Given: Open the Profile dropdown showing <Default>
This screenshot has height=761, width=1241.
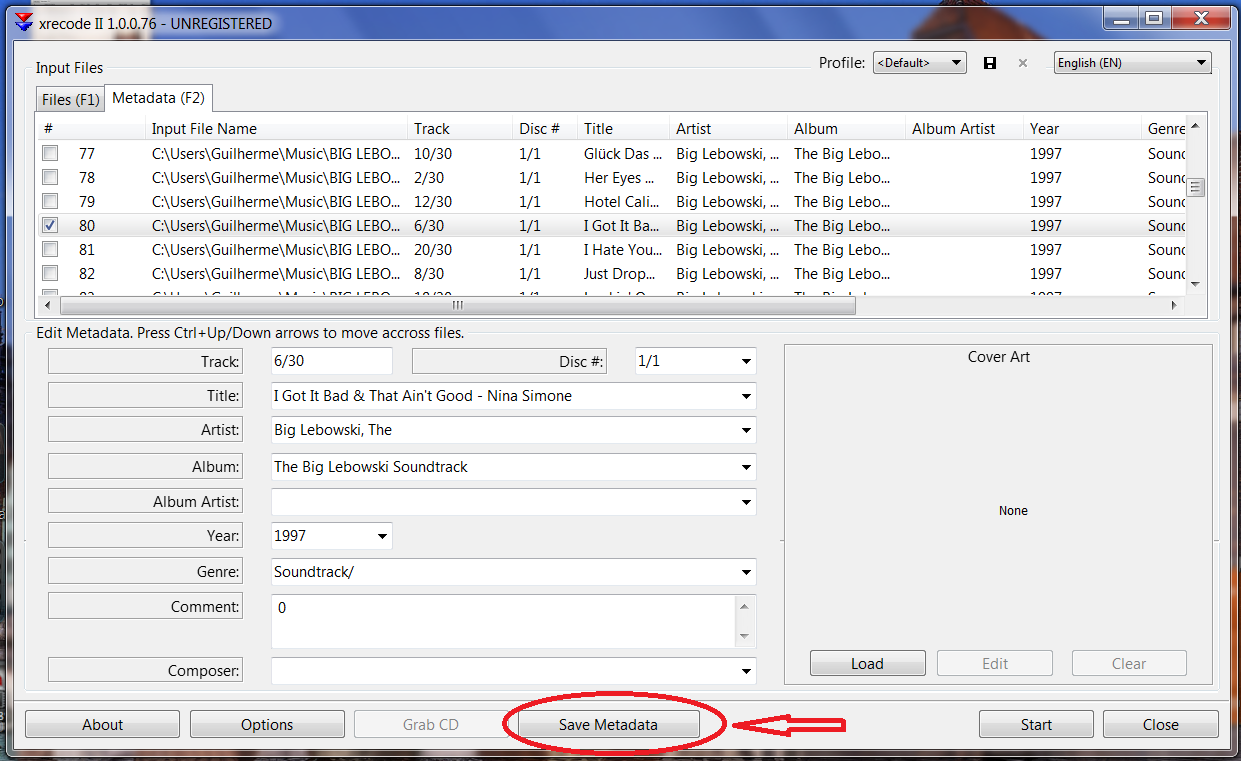Looking at the screenshot, I should tap(919, 63).
